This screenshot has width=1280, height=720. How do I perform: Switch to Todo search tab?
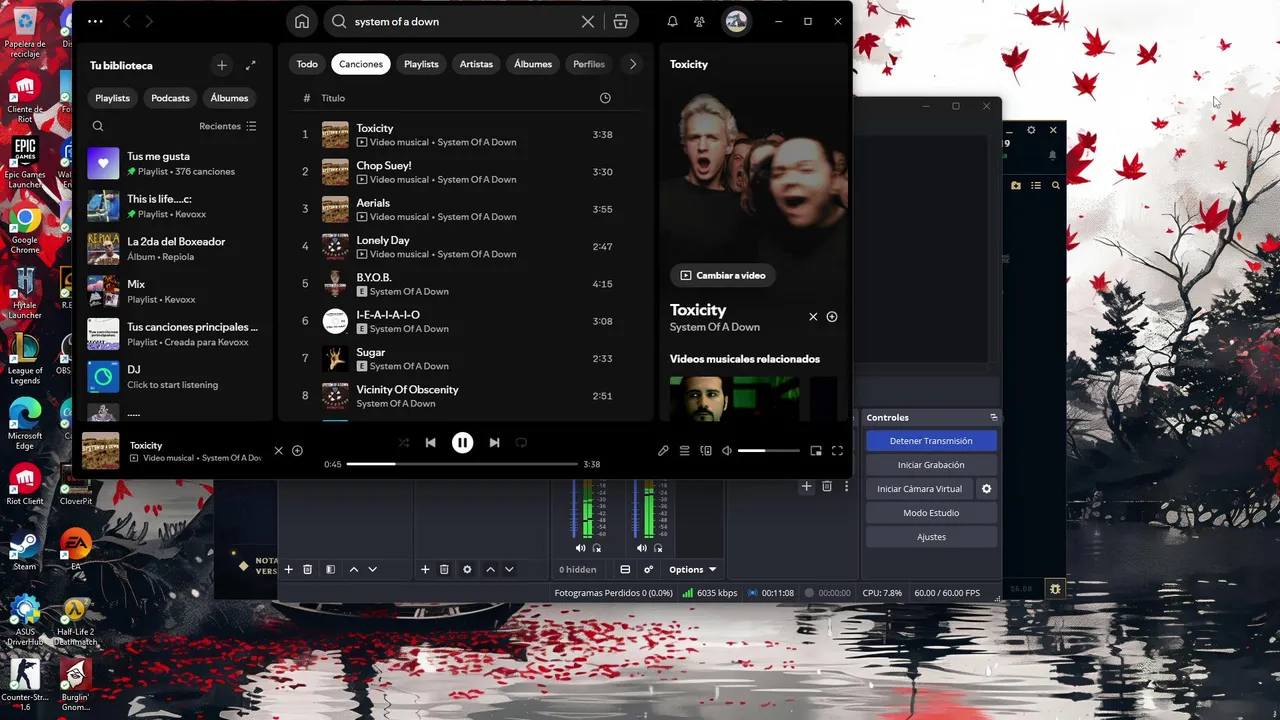(x=307, y=64)
